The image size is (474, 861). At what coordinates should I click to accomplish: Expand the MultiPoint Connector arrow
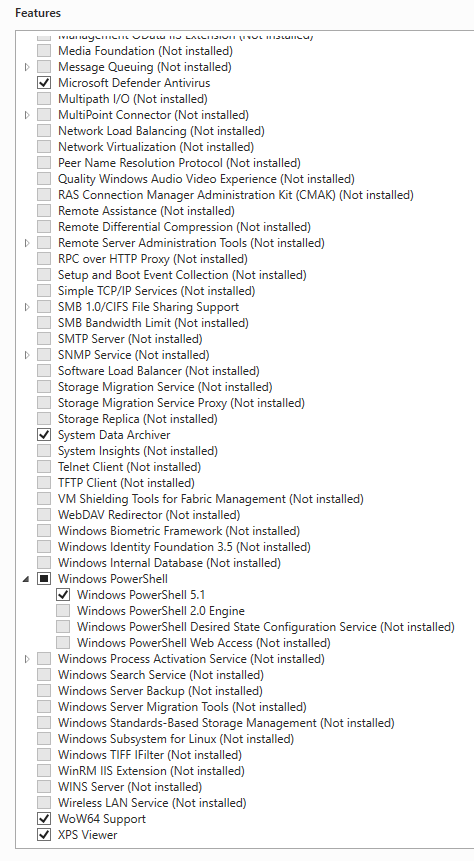[x=27, y=115]
